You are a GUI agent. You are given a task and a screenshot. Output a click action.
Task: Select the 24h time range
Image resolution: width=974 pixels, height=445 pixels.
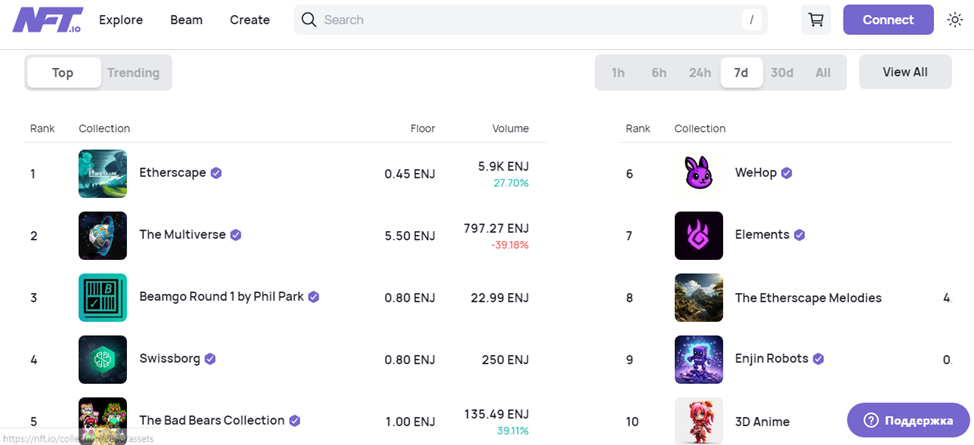(x=700, y=73)
